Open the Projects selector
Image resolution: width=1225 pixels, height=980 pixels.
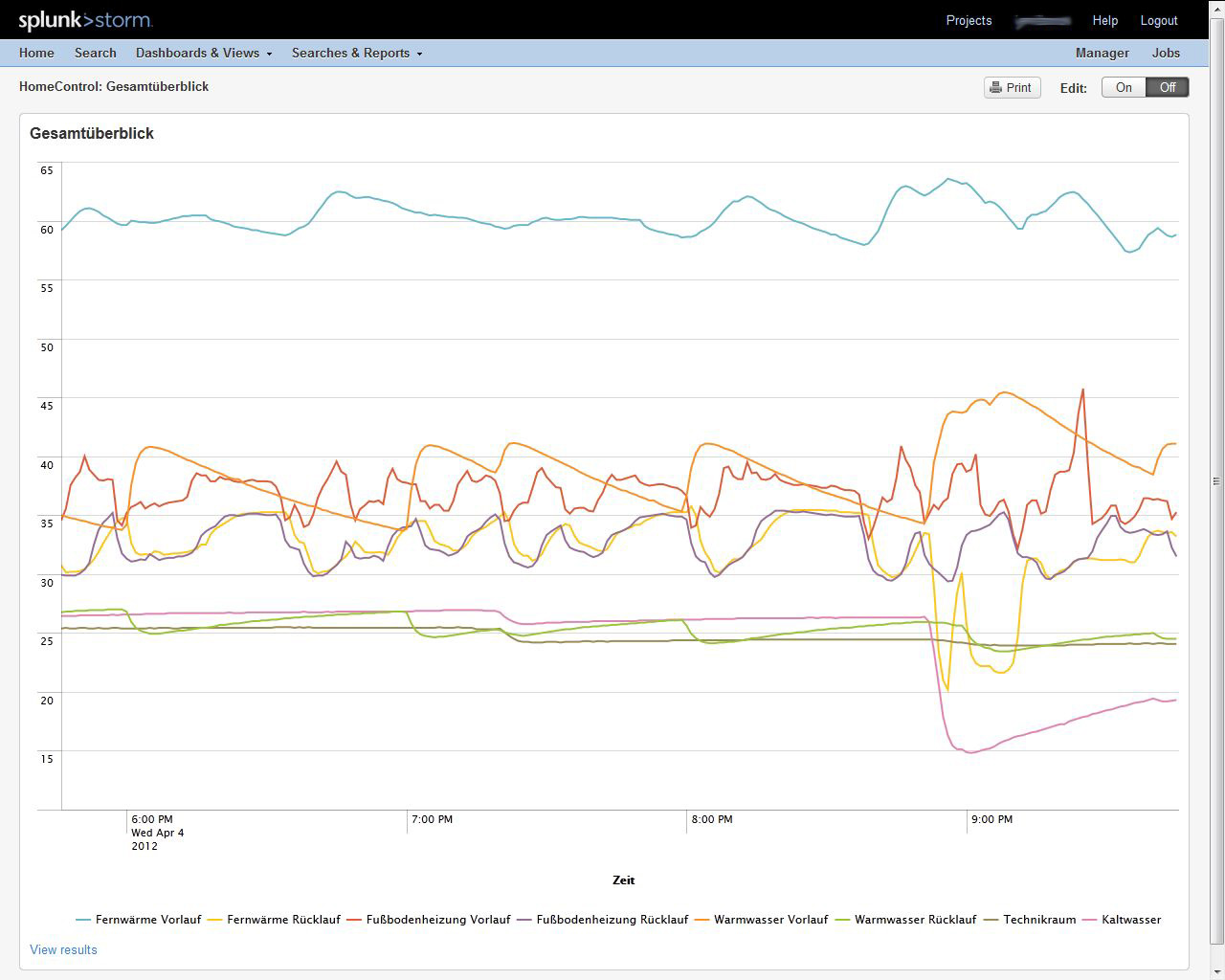click(969, 20)
